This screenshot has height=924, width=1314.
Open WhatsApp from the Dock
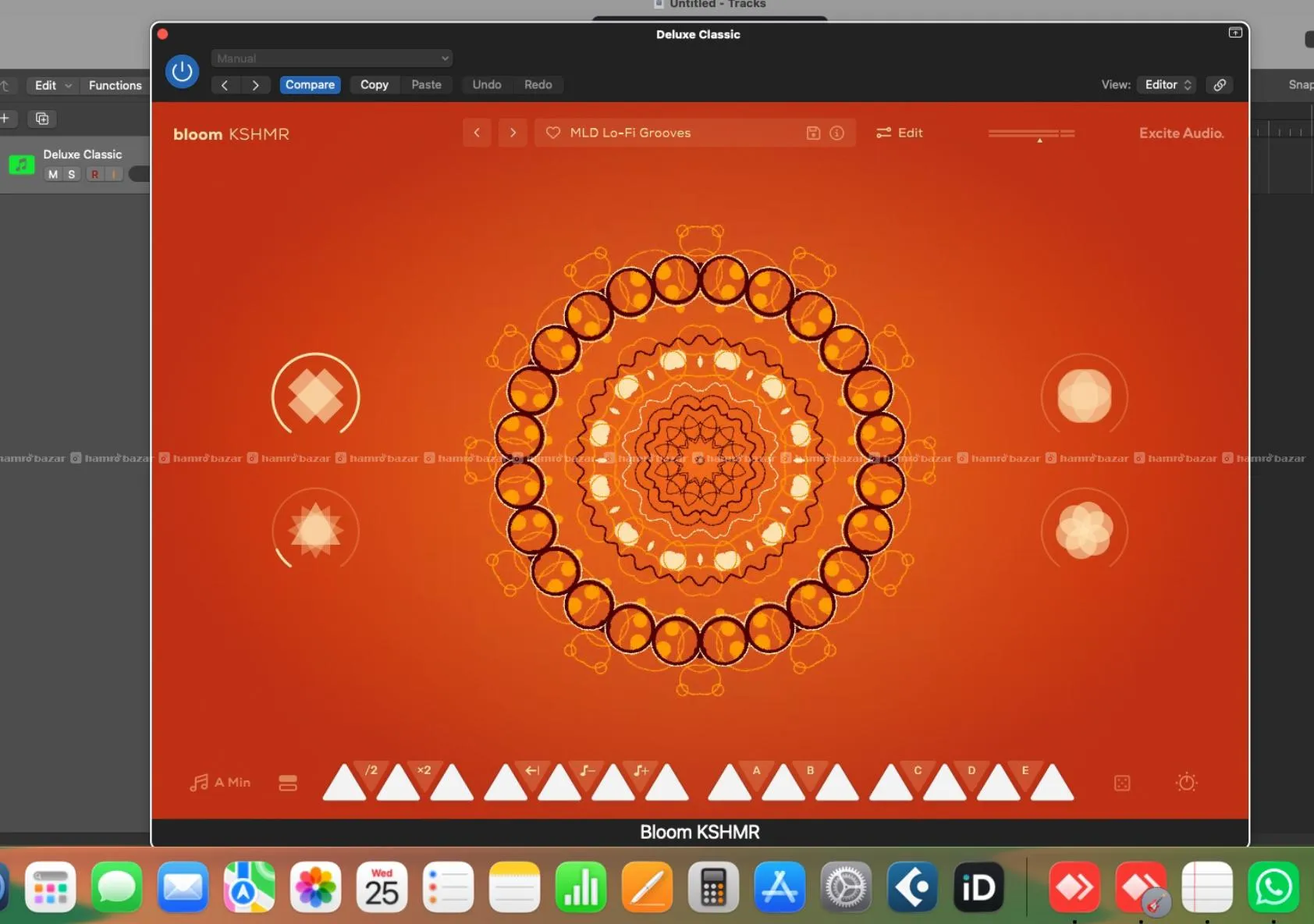coord(1273,887)
